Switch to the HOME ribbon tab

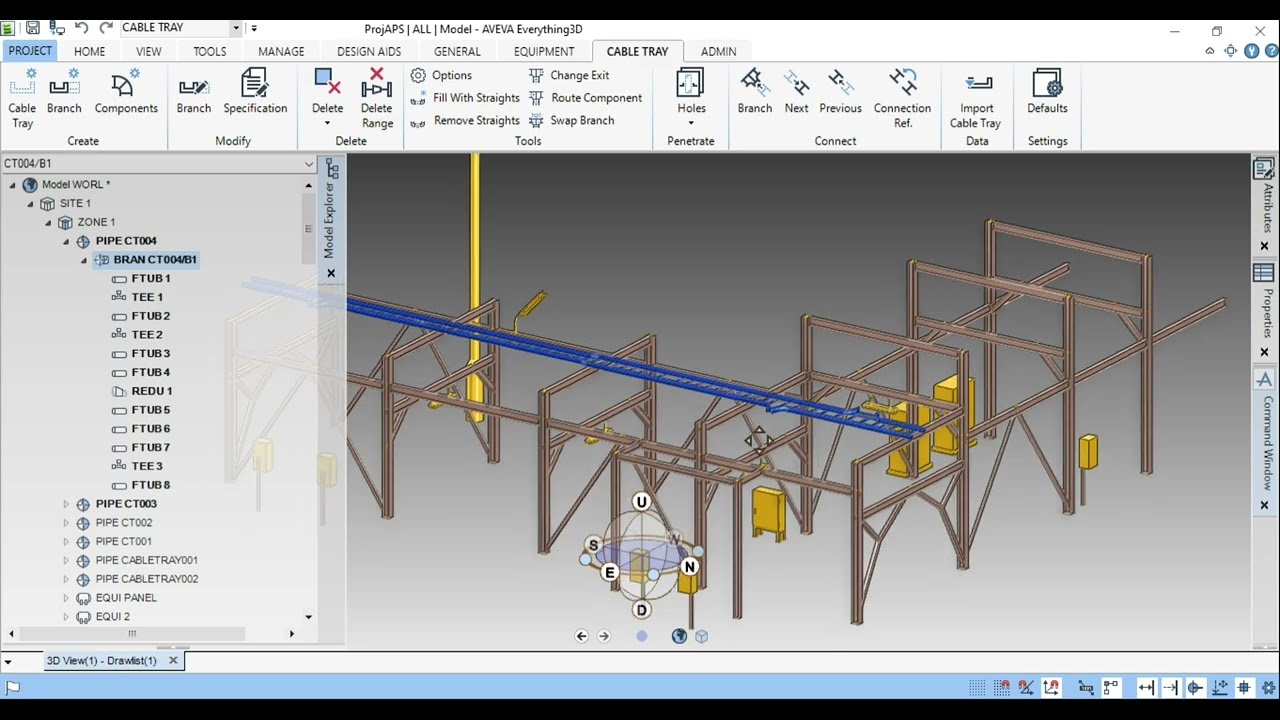(89, 51)
